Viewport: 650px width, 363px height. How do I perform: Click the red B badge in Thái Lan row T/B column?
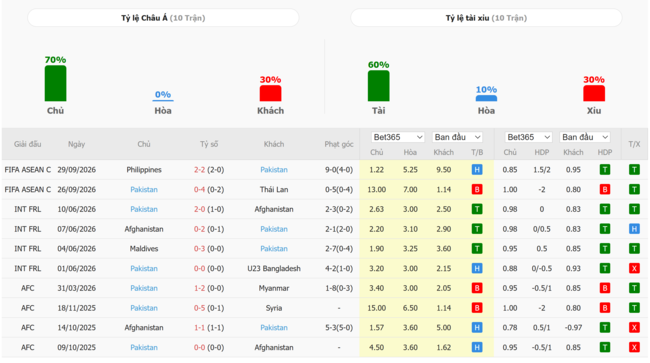click(x=477, y=189)
